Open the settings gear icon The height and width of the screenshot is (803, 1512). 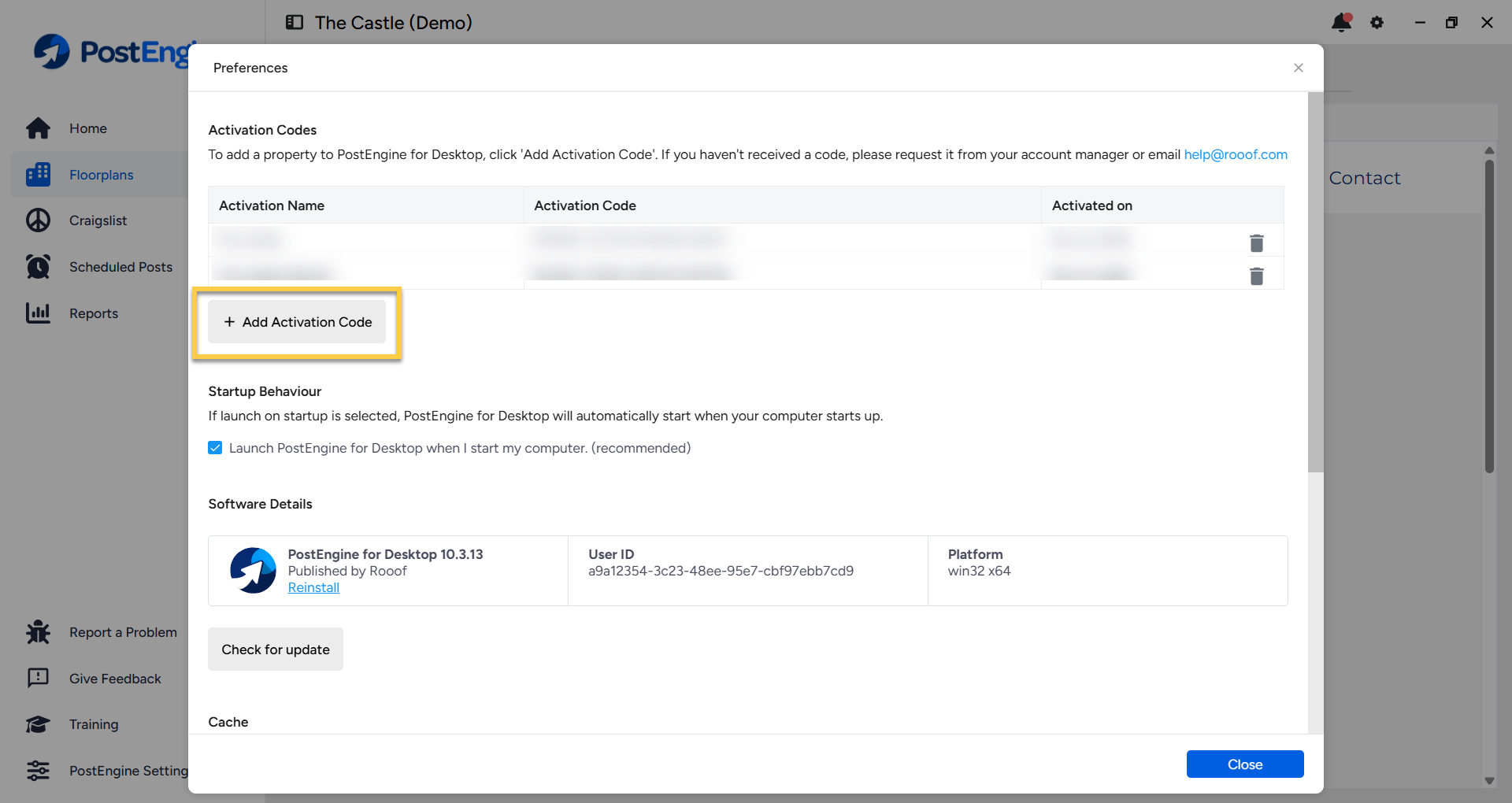coord(1377,23)
